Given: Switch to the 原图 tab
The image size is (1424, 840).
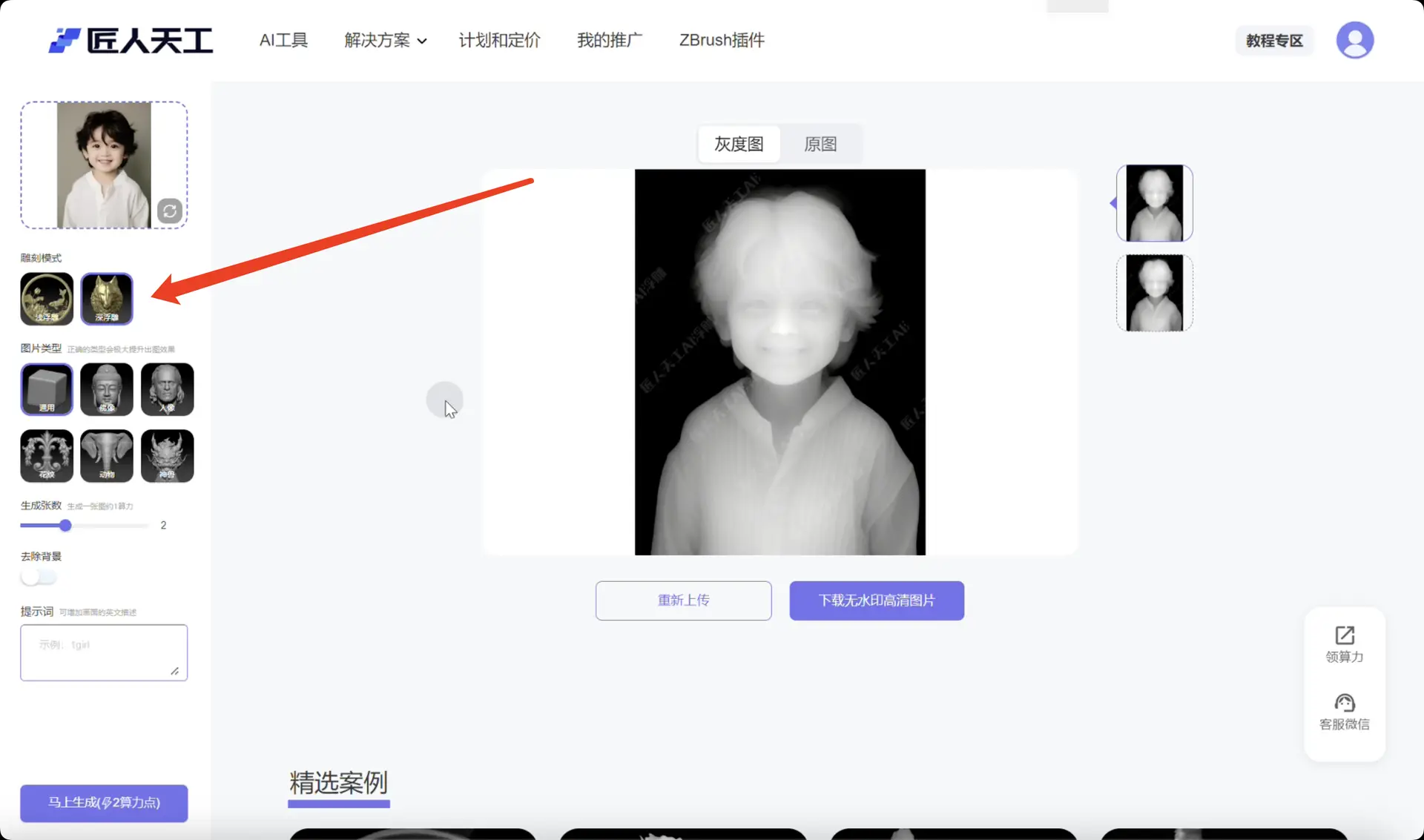Looking at the screenshot, I should 820,144.
